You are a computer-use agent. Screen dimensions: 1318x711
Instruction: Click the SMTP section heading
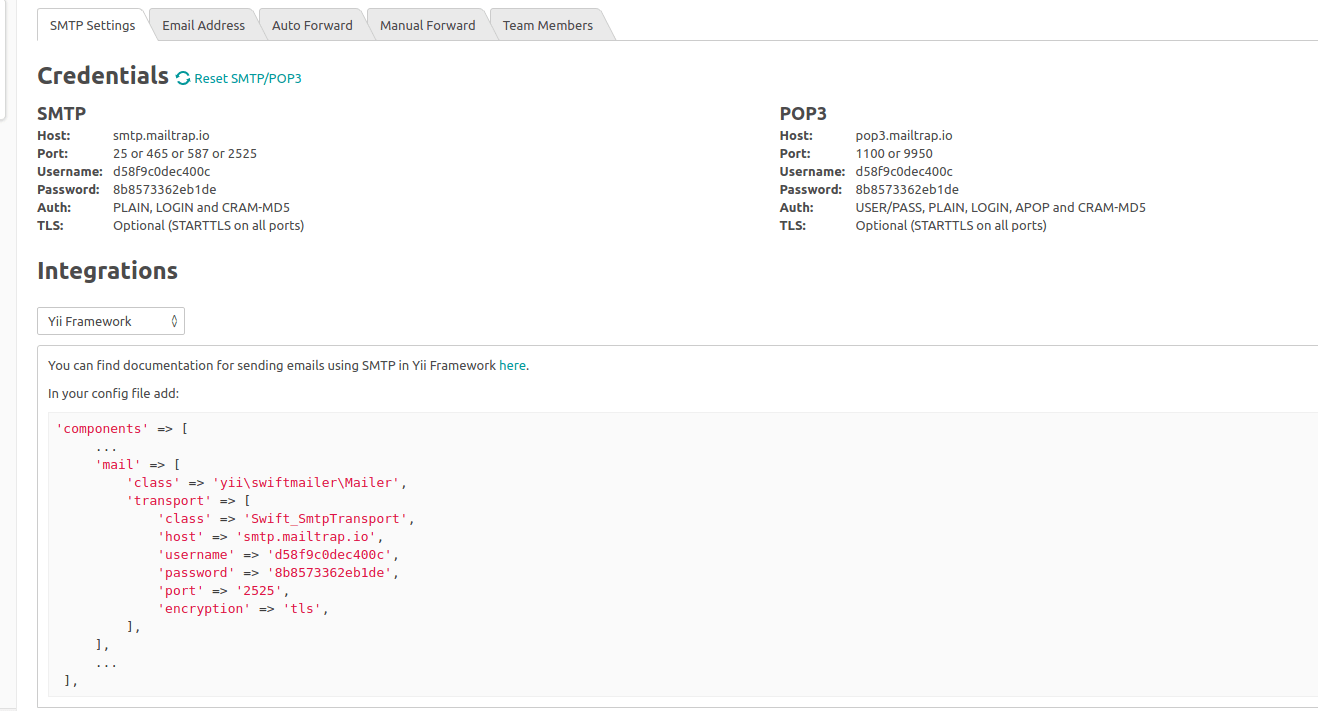[61, 113]
